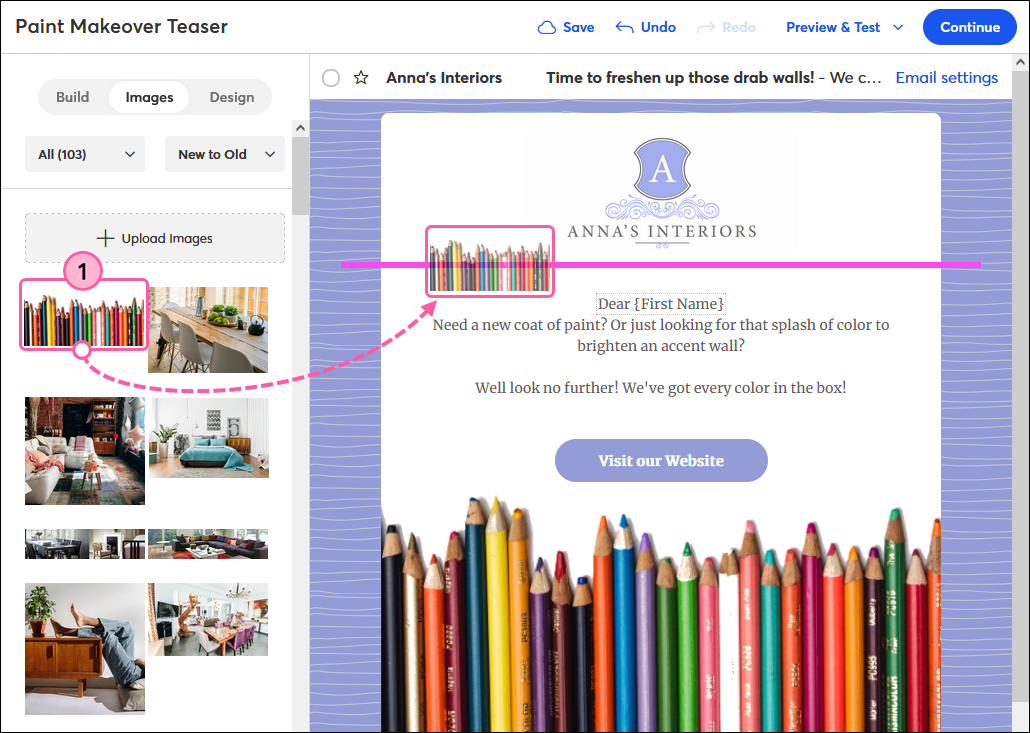1030x733 pixels.
Task: Click the Save cloud icon
Action: [x=547, y=28]
